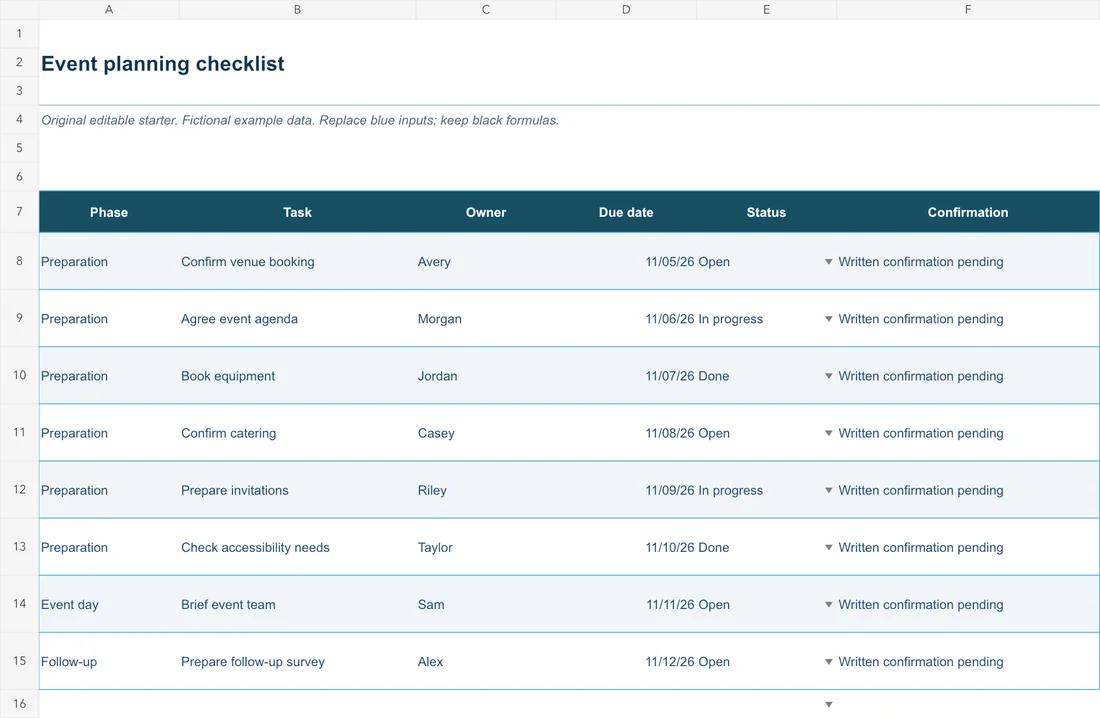Open status dropdown for Check accessibility needs
1100x718 pixels.
[829, 547]
